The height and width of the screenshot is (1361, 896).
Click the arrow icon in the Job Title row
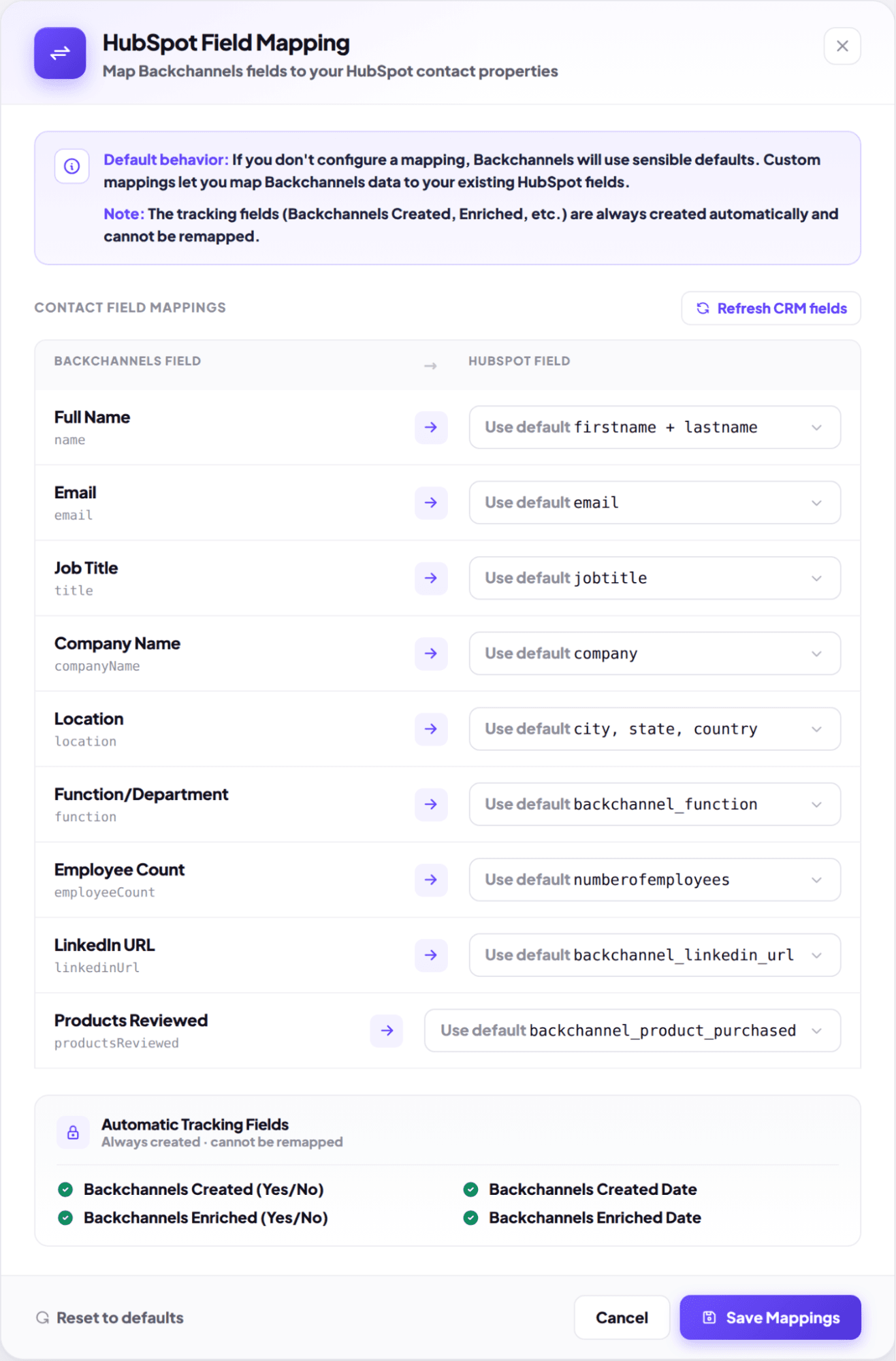point(431,578)
